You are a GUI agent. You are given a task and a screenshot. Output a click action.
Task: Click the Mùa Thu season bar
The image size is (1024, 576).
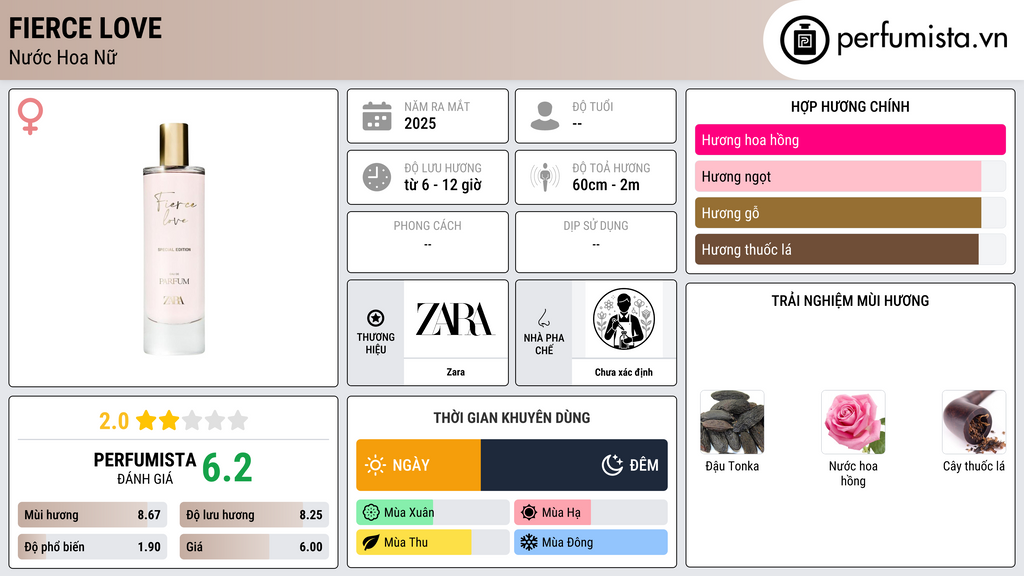(433, 543)
